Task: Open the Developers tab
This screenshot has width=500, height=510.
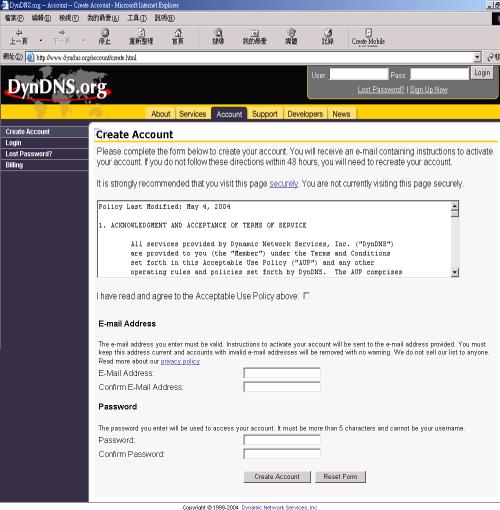Action: (305, 114)
